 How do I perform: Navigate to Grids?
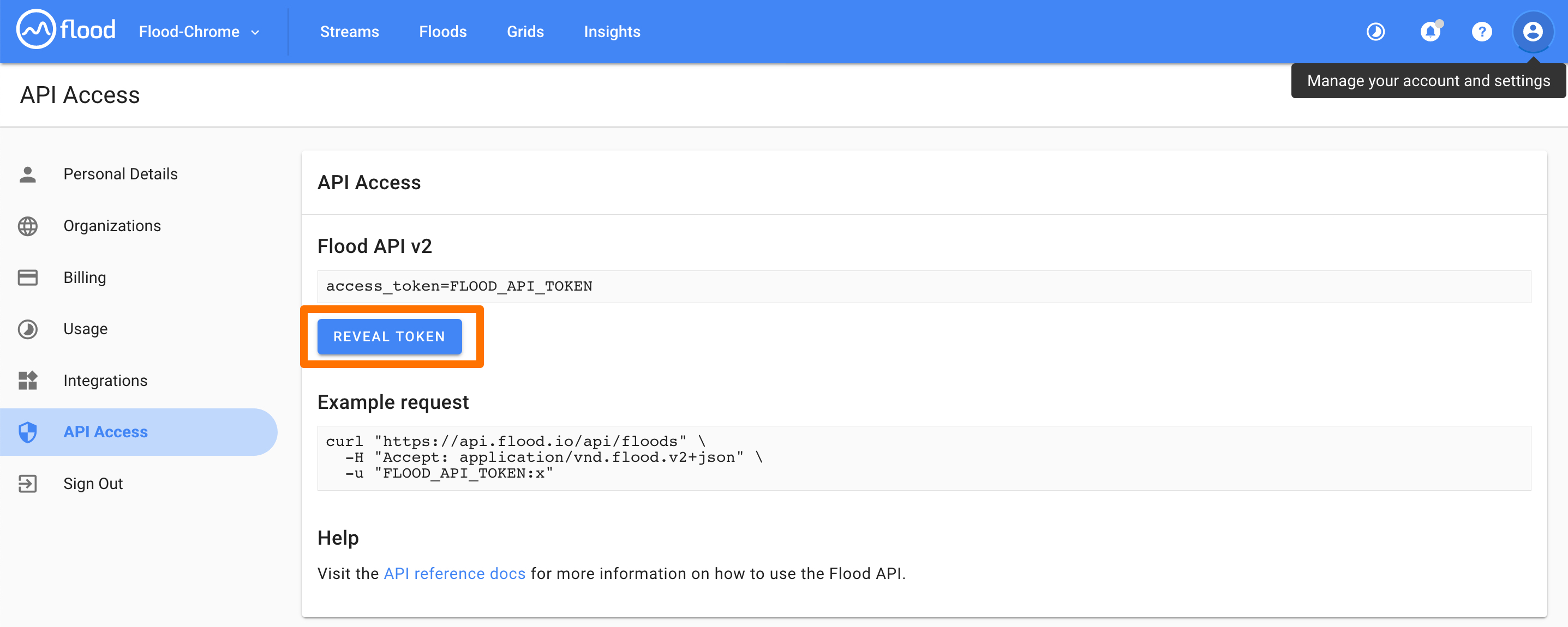[x=525, y=32]
